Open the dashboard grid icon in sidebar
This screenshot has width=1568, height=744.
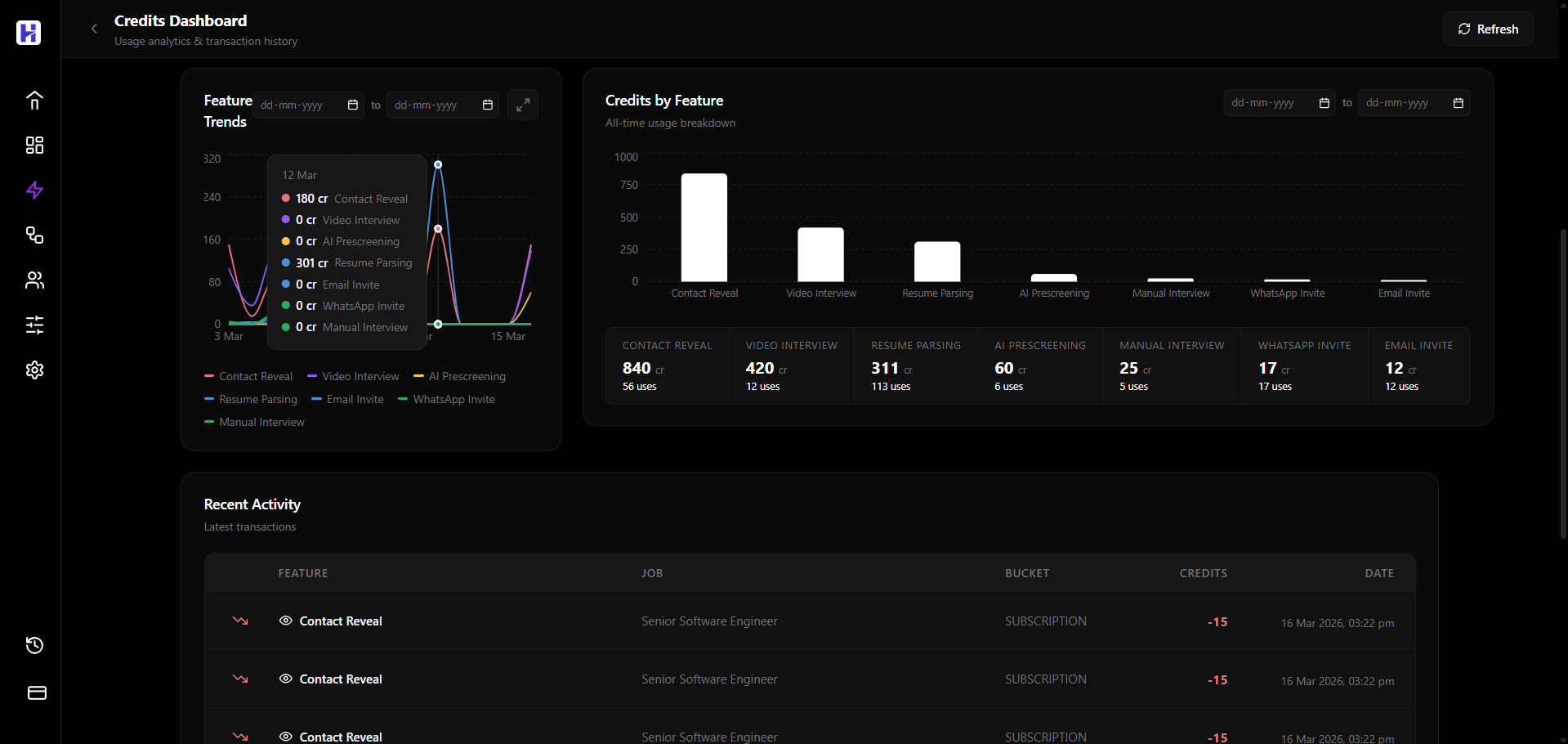[x=34, y=146]
